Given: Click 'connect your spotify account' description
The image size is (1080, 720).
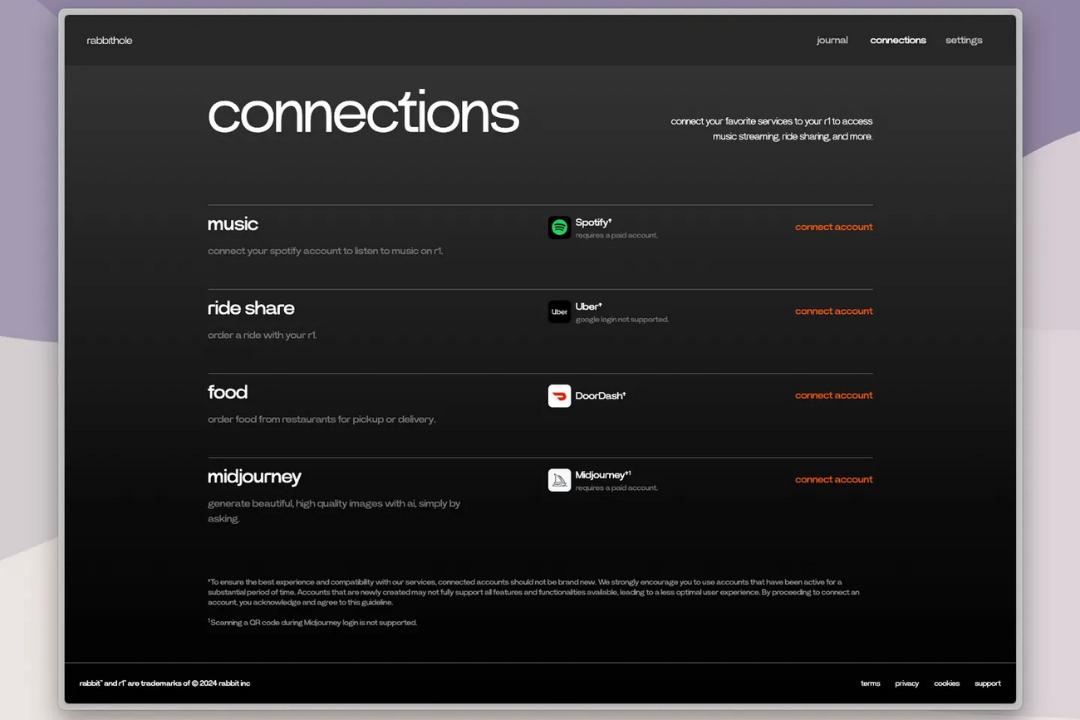Looking at the screenshot, I should click(325, 251).
